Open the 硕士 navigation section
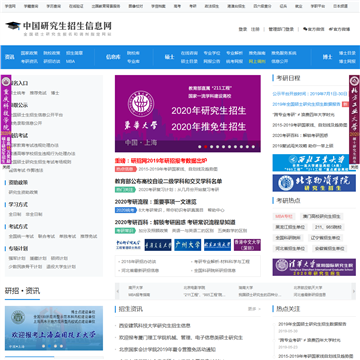The height and width of the screenshot is (360, 360). pos(169,57)
